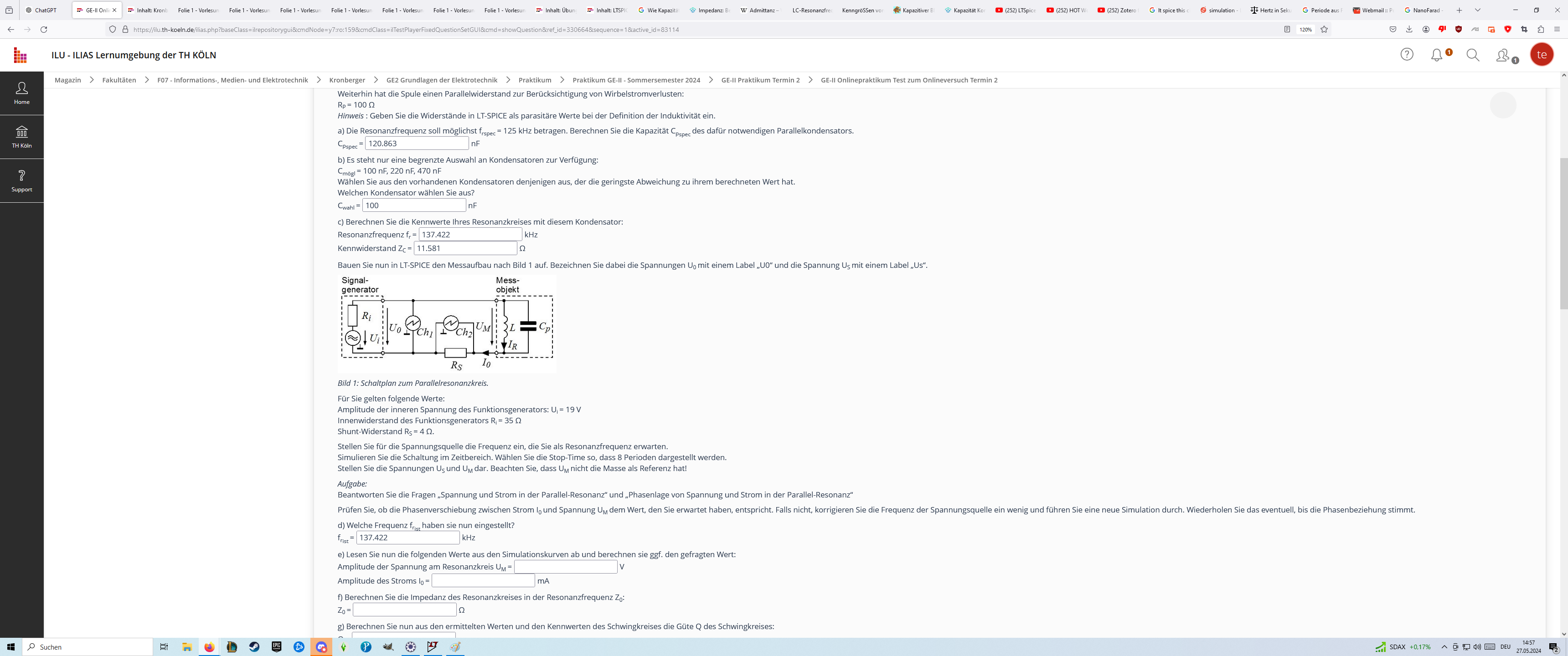Open the red play-shield extension icon
The width and height of the screenshot is (1568, 656).
click(1508, 29)
